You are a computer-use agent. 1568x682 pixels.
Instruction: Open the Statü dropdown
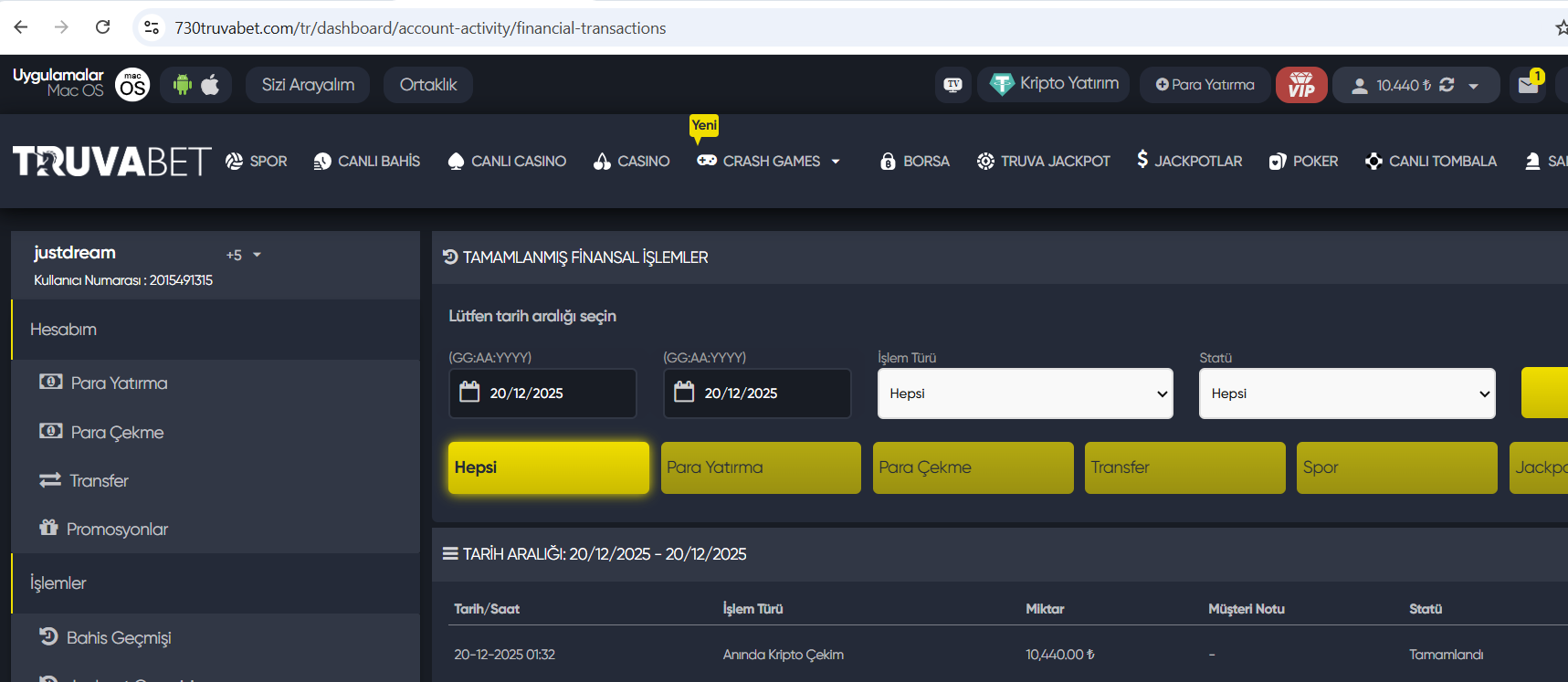[x=1347, y=393]
